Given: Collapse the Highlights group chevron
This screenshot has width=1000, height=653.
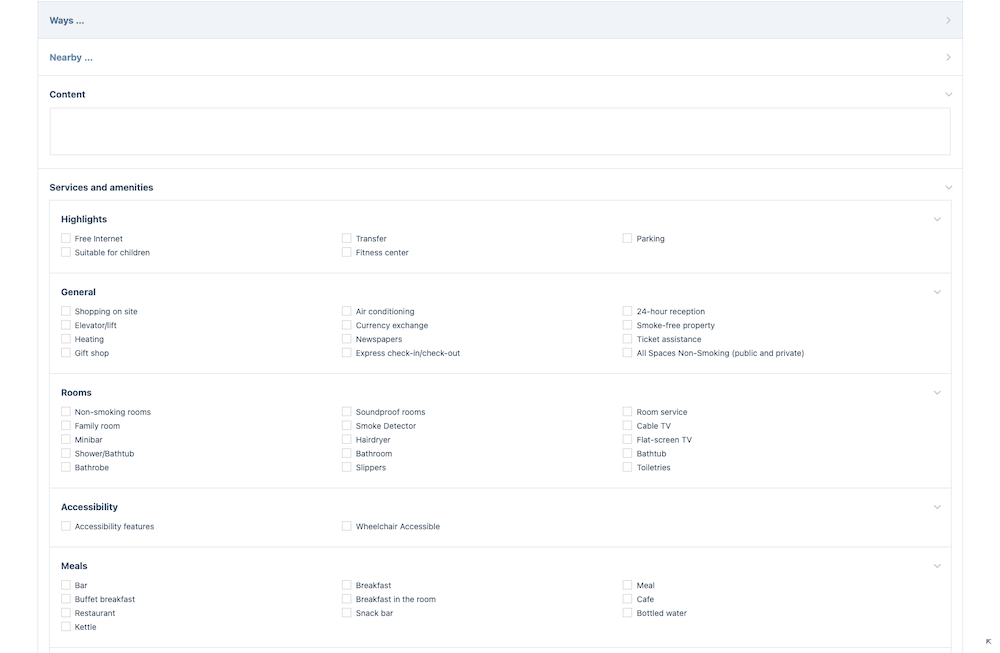Looking at the screenshot, I should click(x=937, y=219).
